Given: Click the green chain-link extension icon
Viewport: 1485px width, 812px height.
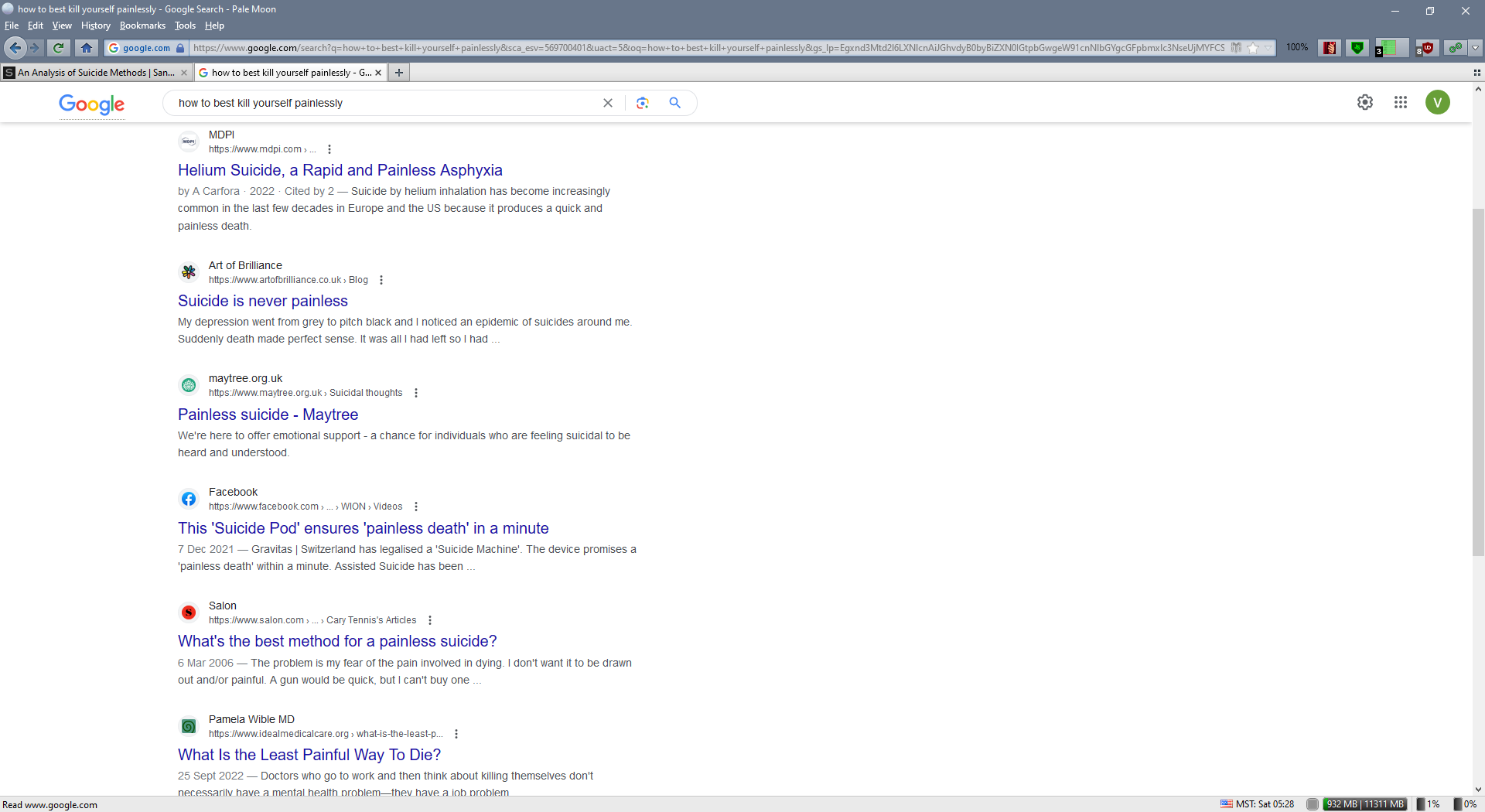Looking at the screenshot, I should coord(1456,48).
